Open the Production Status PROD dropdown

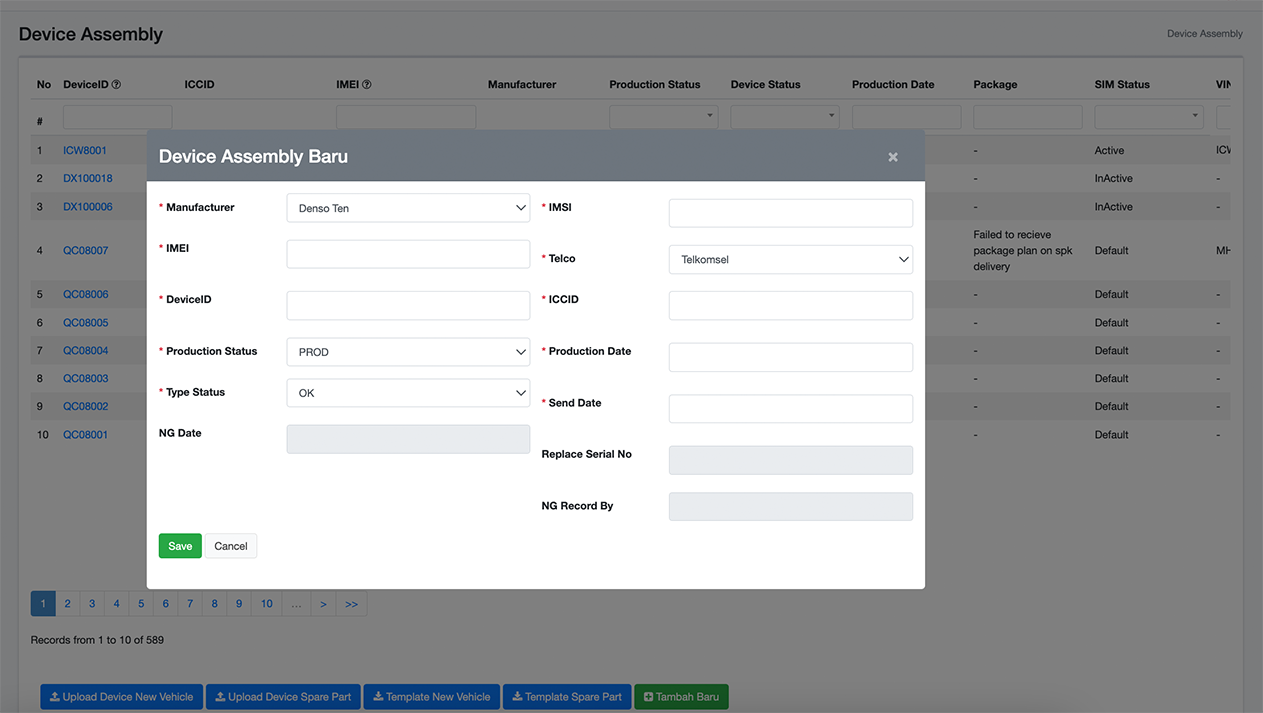[408, 352]
